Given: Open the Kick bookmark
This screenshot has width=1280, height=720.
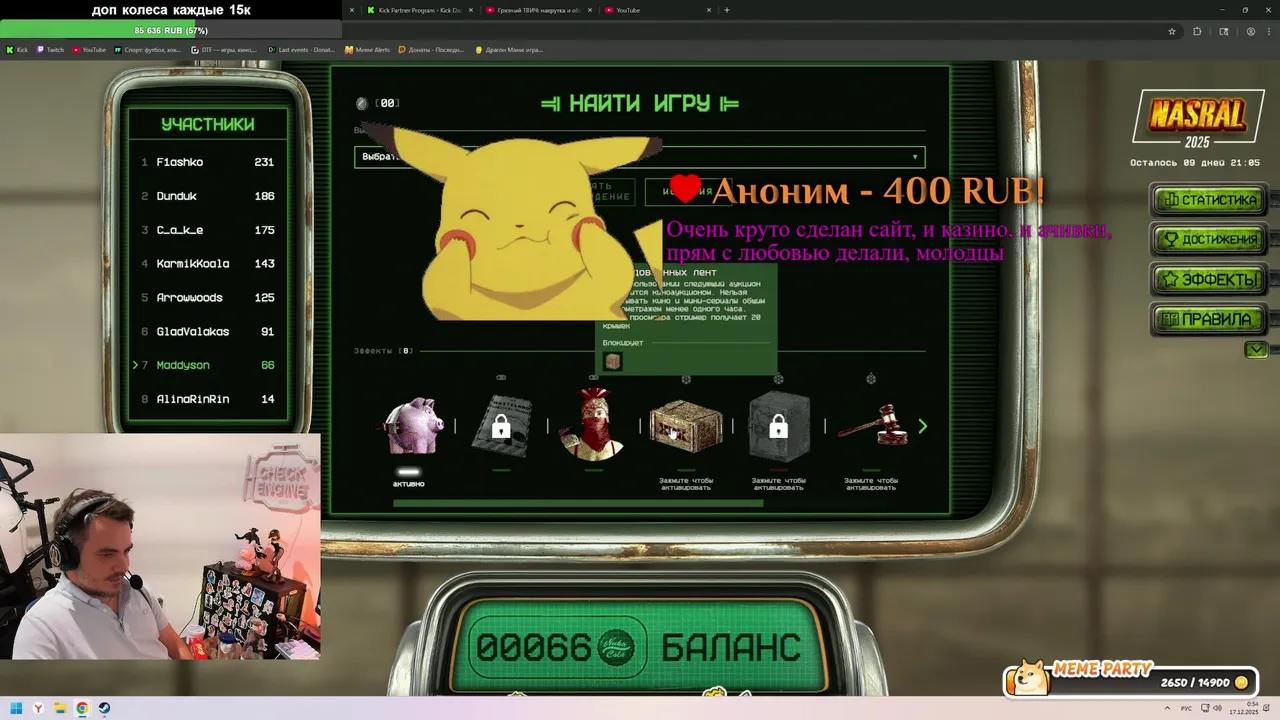Looking at the screenshot, I should [x=17, y=49].
